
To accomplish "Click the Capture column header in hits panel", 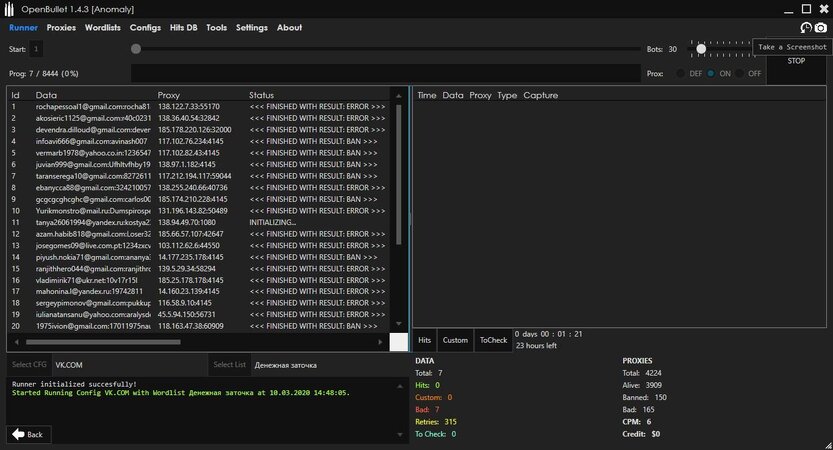I will coord(540,95).
